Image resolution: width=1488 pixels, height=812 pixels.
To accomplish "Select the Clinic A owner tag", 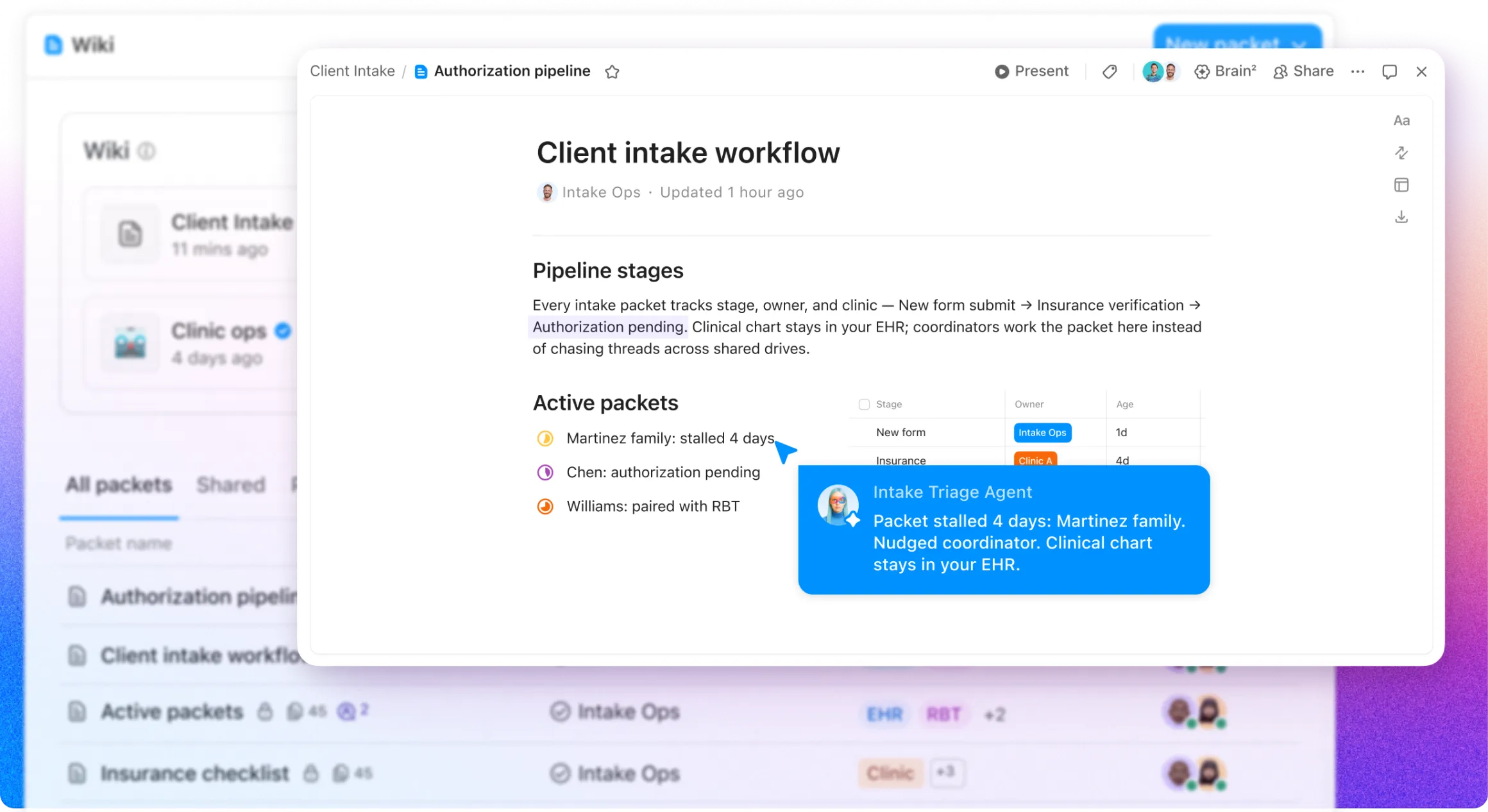I will (x=1035, y=459).
